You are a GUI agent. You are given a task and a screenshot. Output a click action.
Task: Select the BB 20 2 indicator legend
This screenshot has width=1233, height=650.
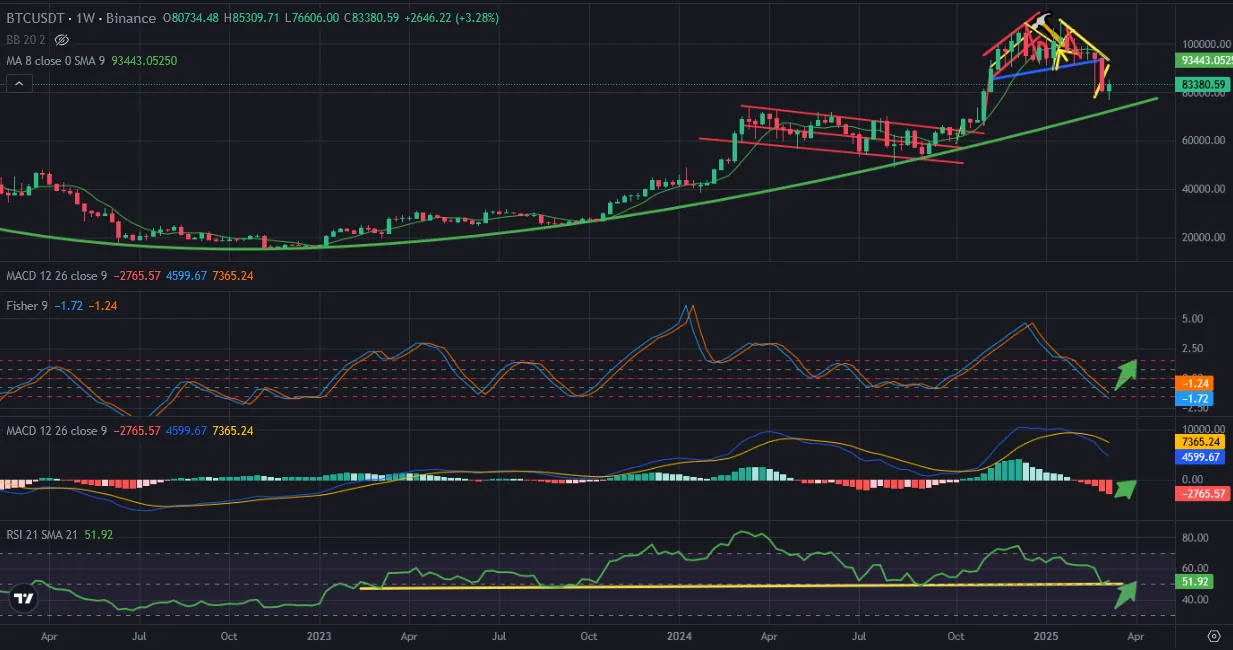[25, 40]
